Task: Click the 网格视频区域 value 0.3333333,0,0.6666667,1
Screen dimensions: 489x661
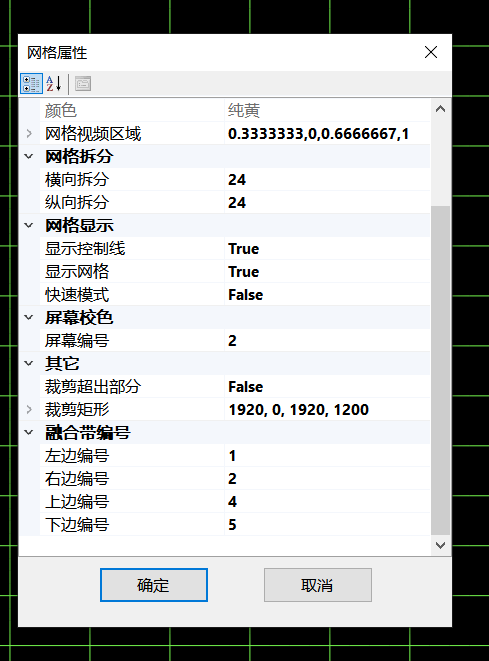Action: coord(327,134)
